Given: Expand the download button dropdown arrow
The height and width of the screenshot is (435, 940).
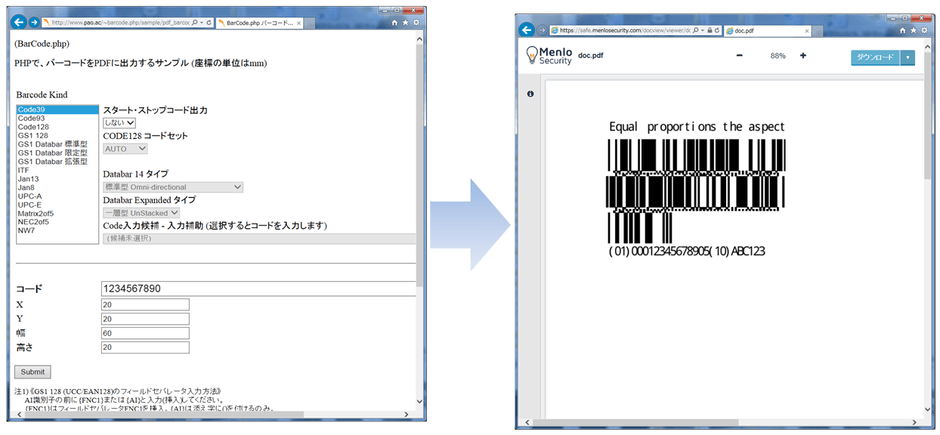Looking at the screenshot, I should [x=908, y=57].
